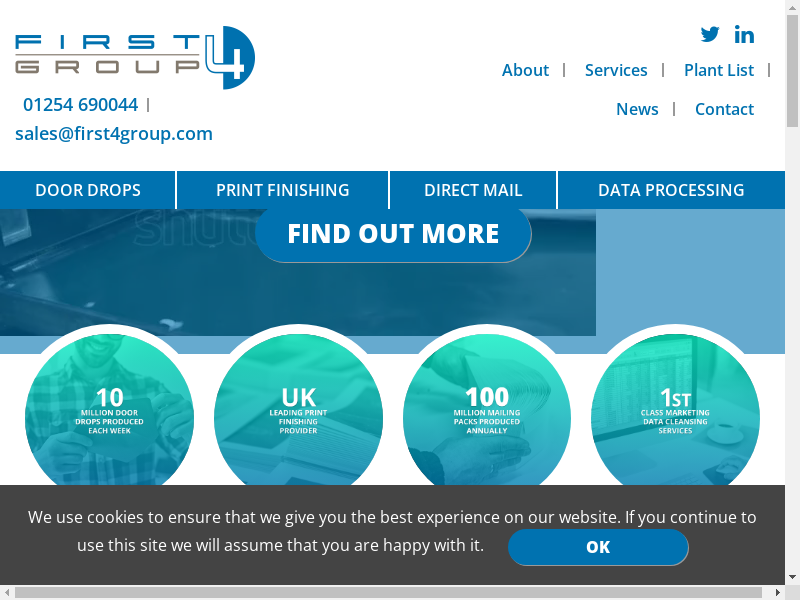
Task: Open the LinkedIn social icon
Action: click(744, 35)
